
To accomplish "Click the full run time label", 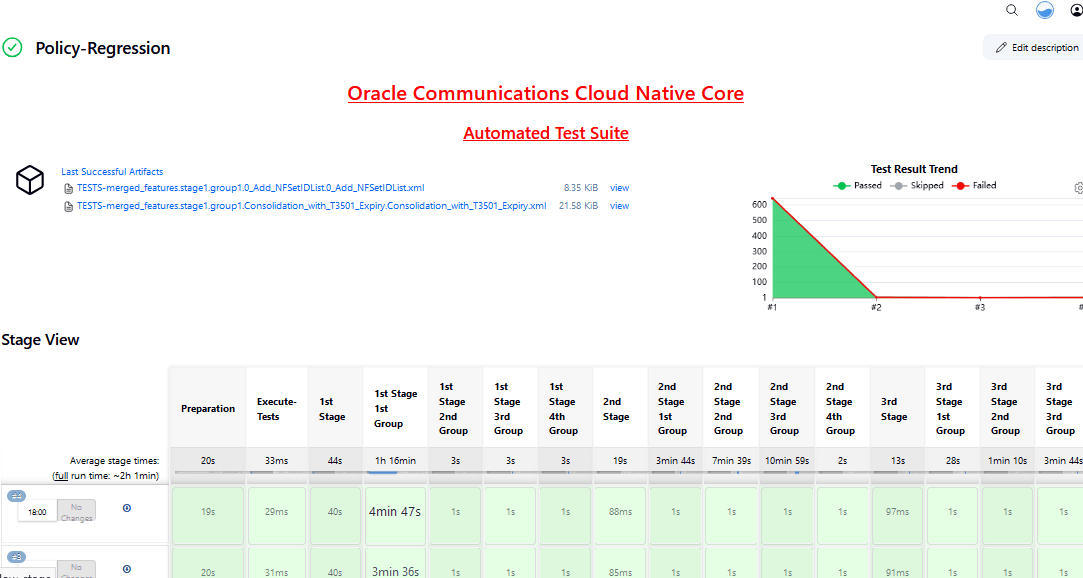I will click(106, 476).
